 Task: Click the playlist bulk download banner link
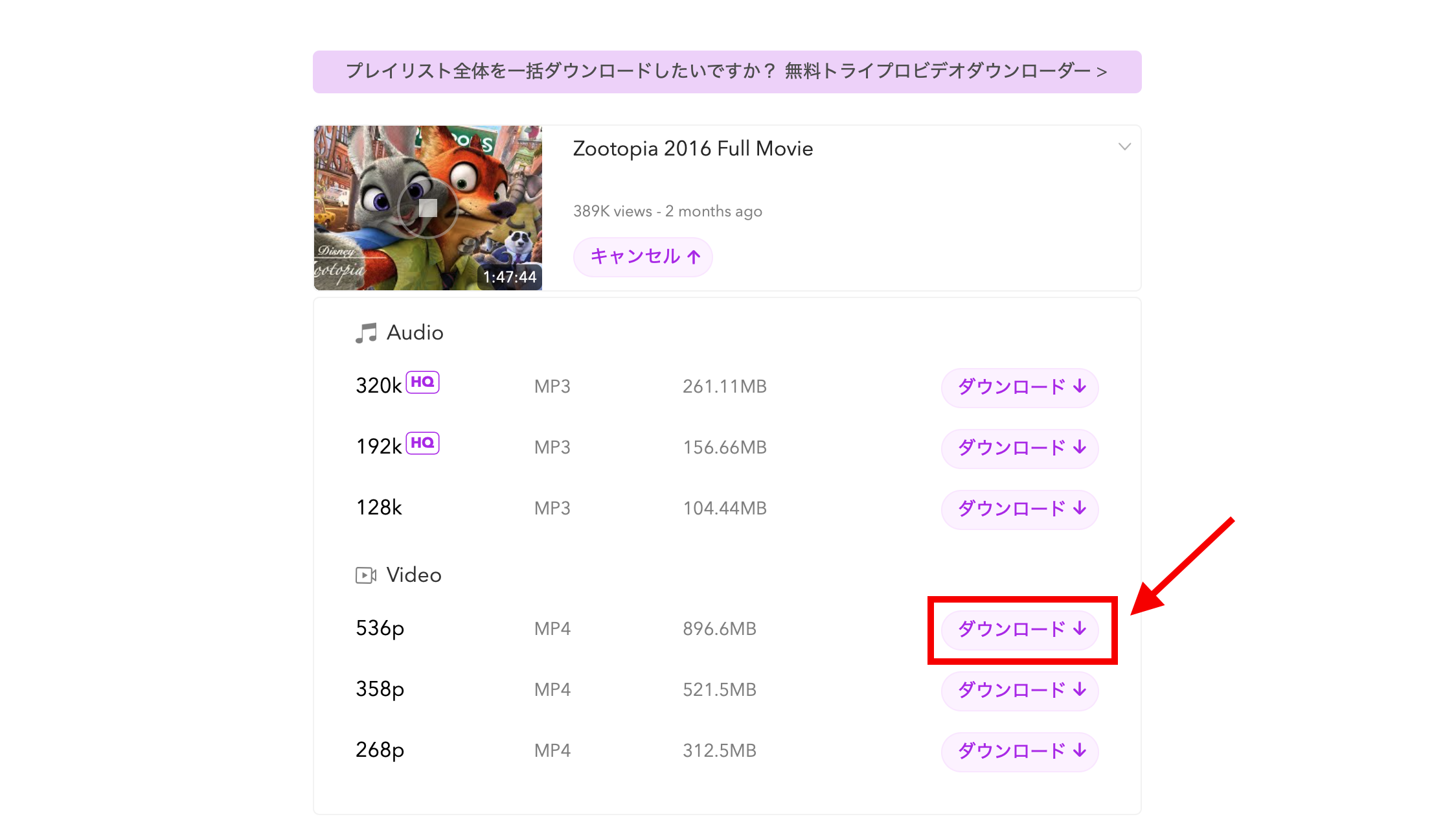pos(727,71)
